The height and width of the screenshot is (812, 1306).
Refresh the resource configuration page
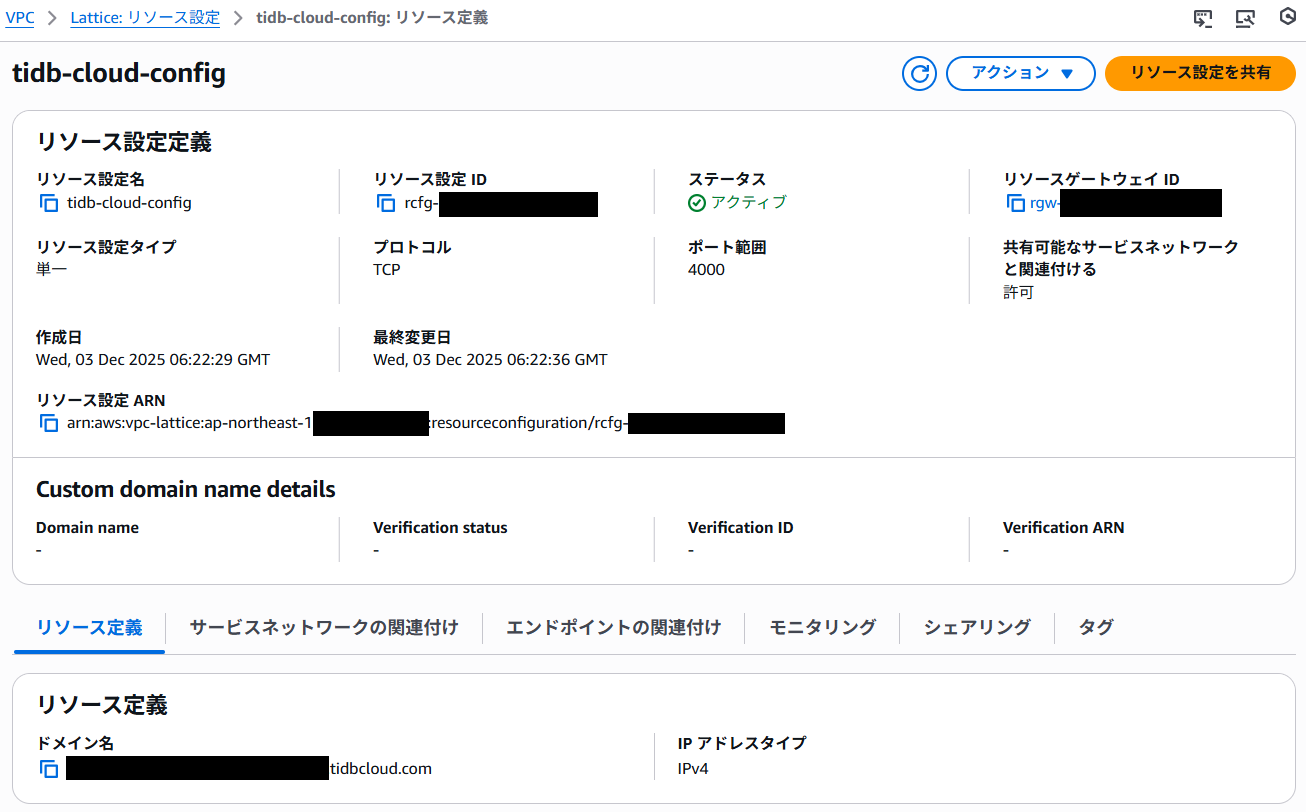tap(918, 73)
